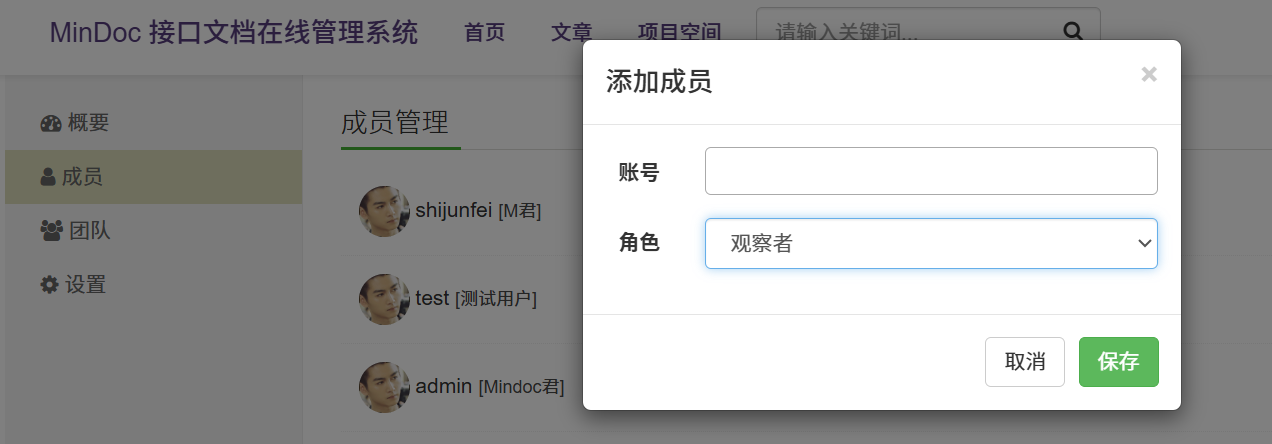Focus the 账号 account input field

931,171
